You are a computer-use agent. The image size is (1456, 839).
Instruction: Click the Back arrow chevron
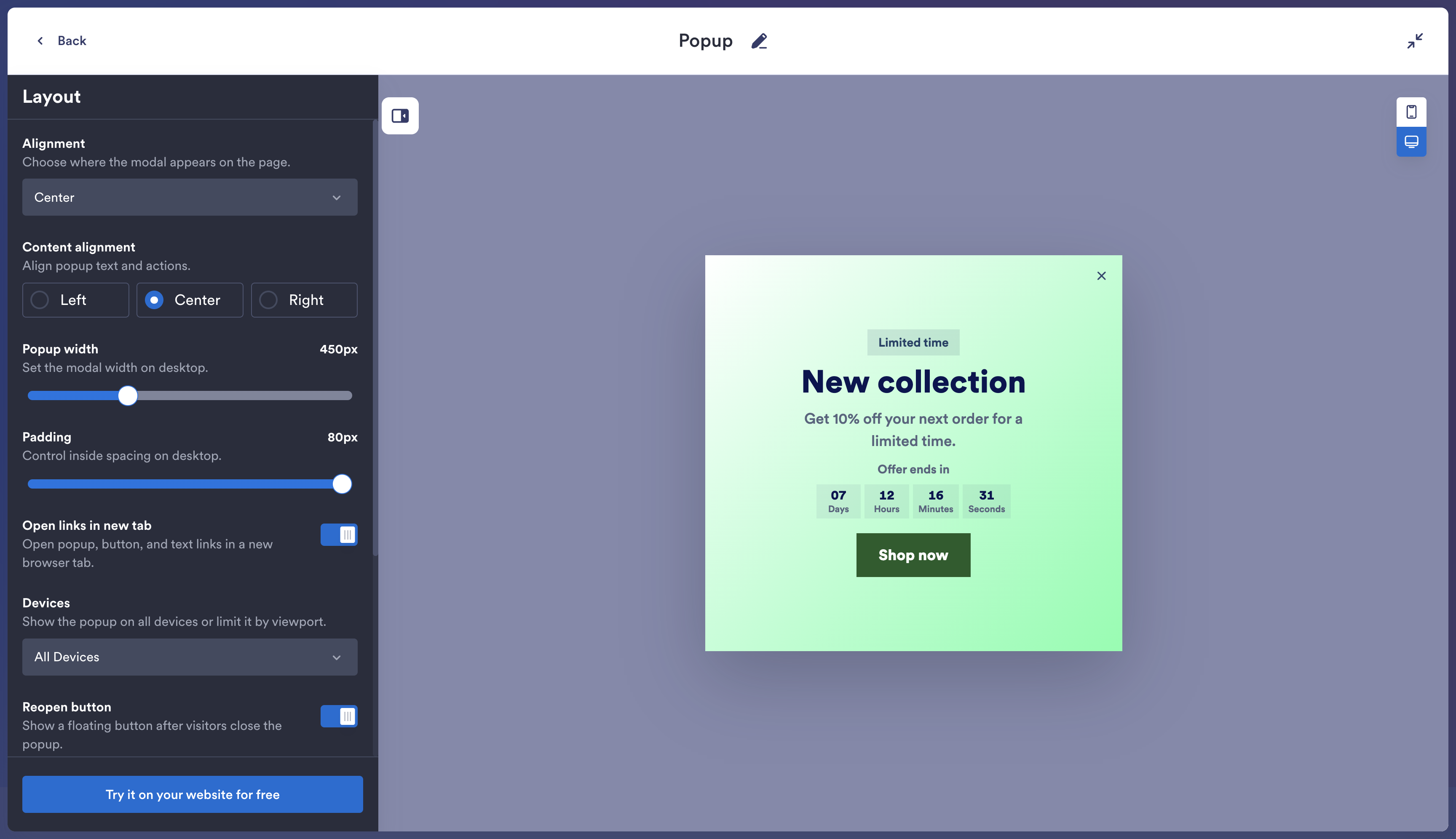[x=40, y=41]
